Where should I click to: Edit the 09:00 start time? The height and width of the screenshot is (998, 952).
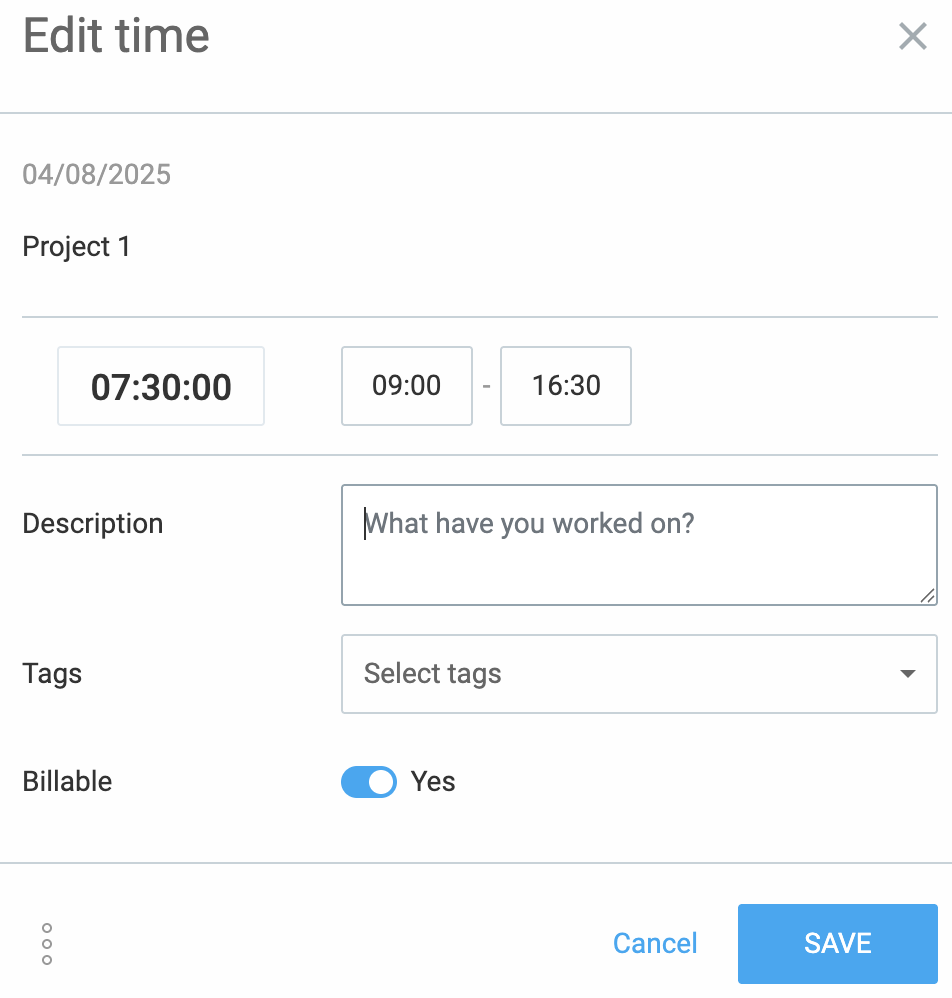click(407, 386)
